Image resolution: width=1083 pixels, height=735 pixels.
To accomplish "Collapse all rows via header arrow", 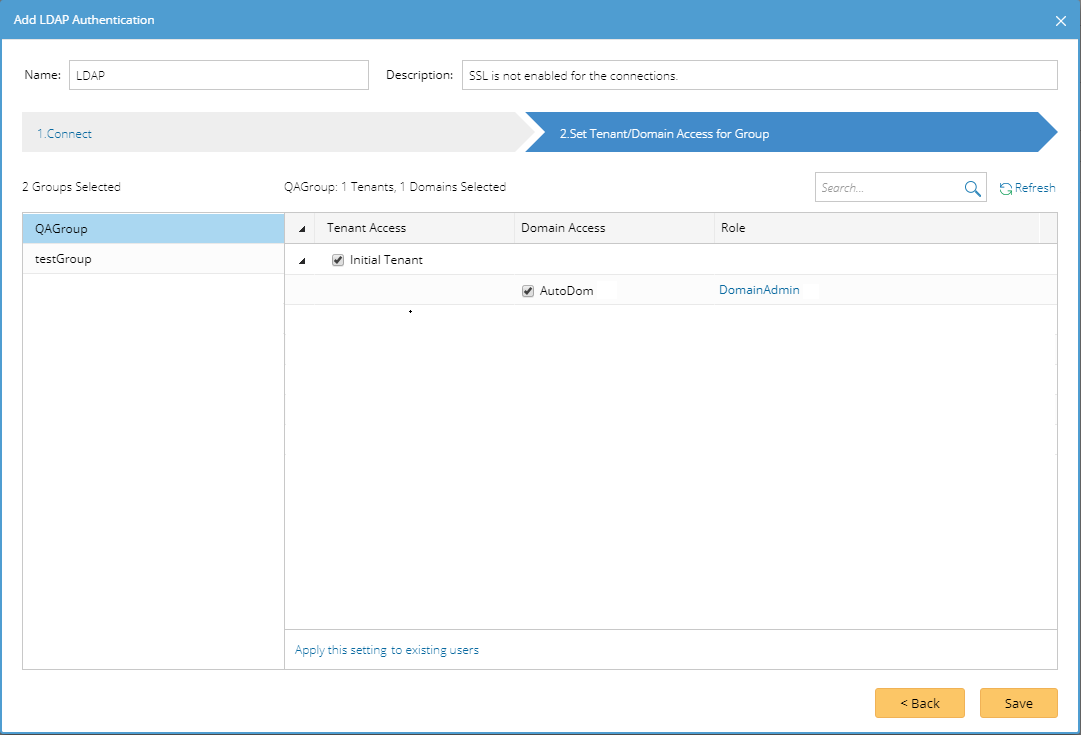I will (302, 229).
